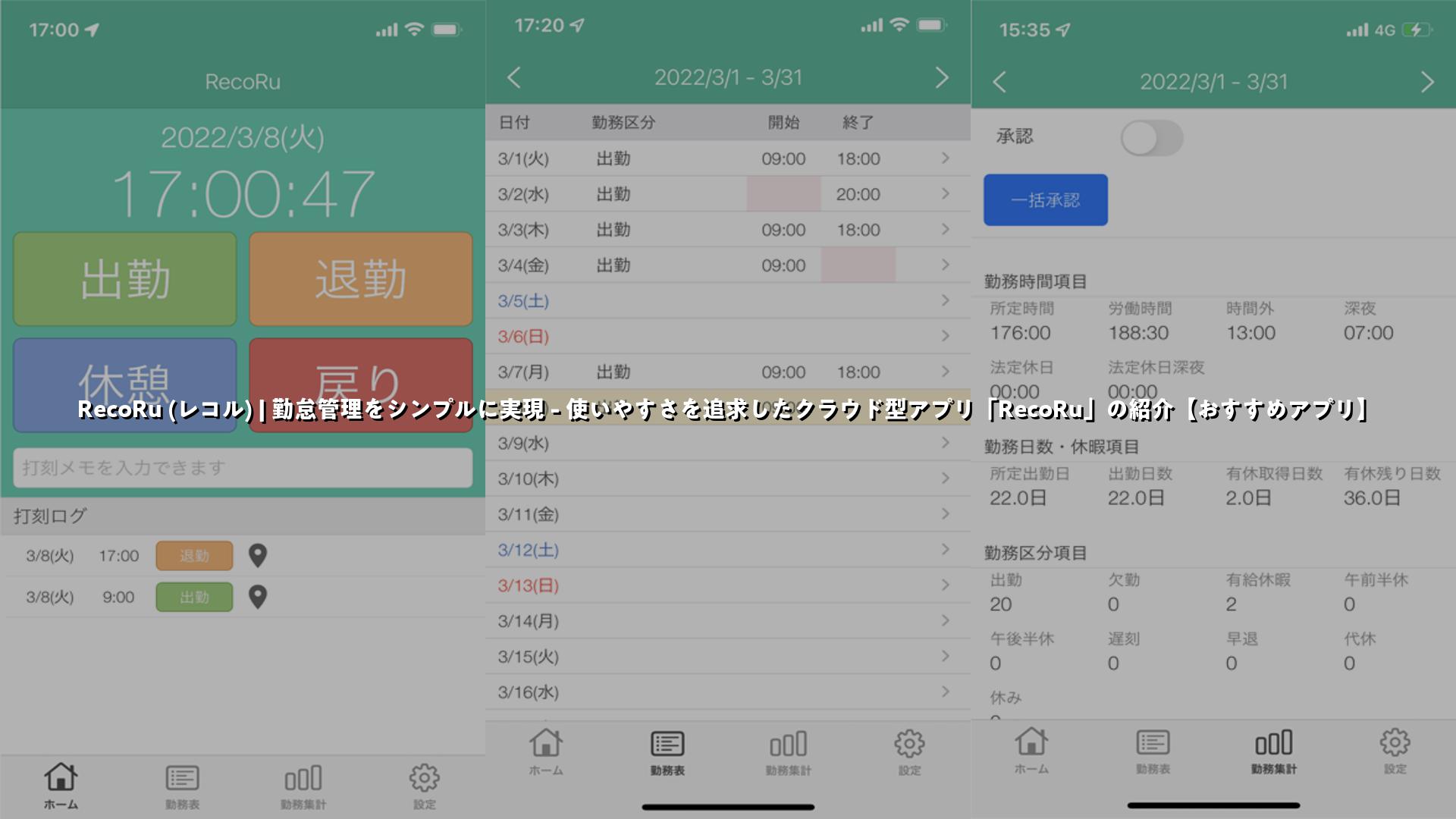
Task: Select the 3/15(火) date row
Action: (x=728, y=657)
